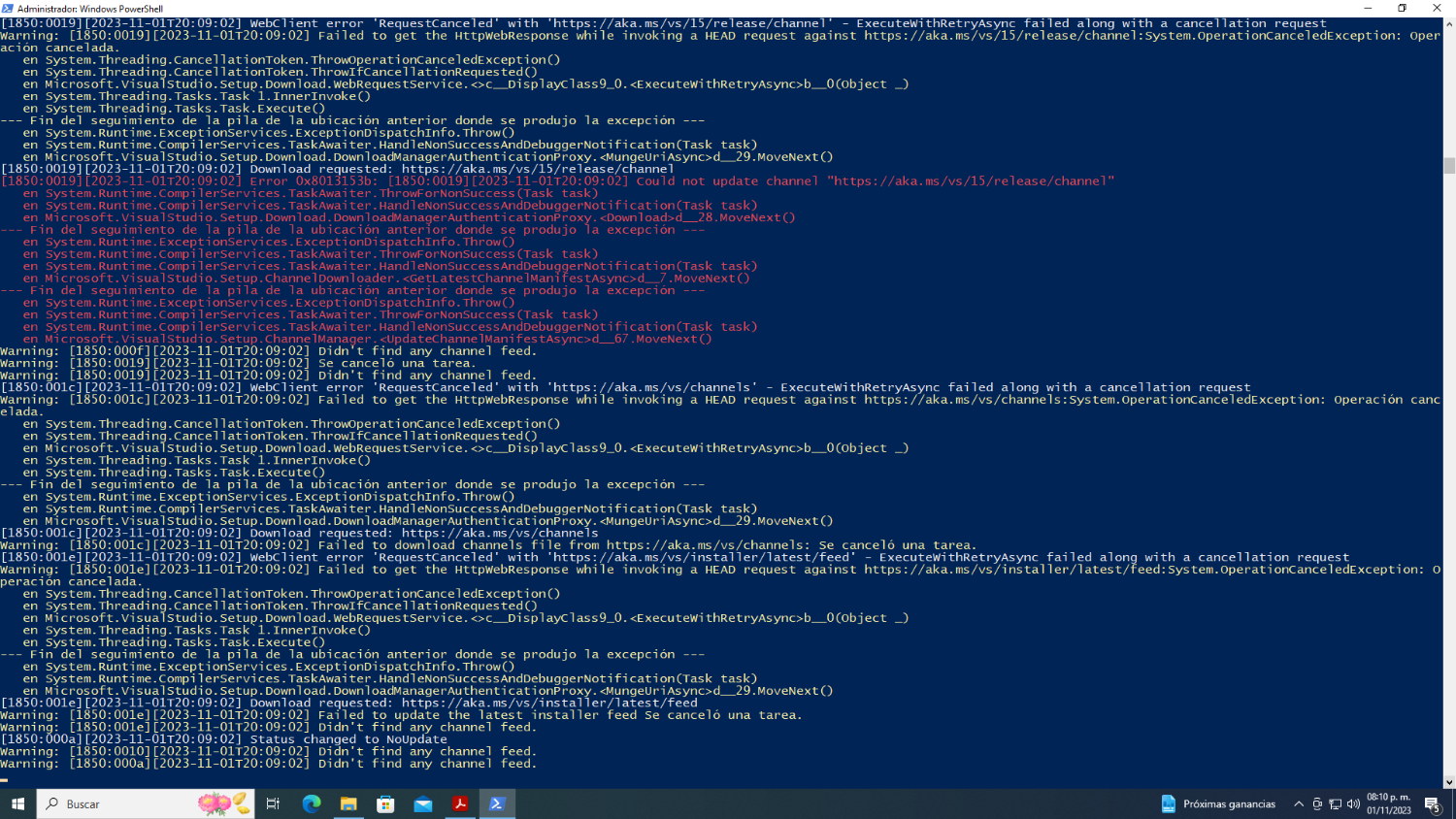Open the PowerShell title bar system menu icon
The width and height of the screenshot is (1456, 819).
pos(9,8)
